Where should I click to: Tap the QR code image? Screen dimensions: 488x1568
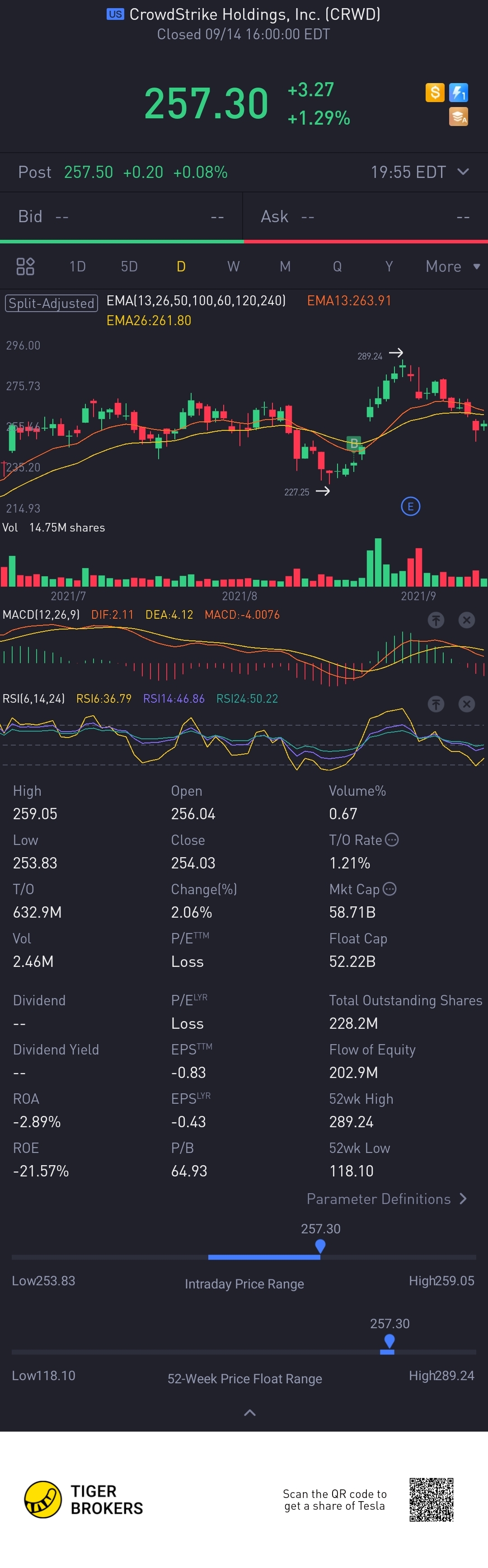[432, 1499]
